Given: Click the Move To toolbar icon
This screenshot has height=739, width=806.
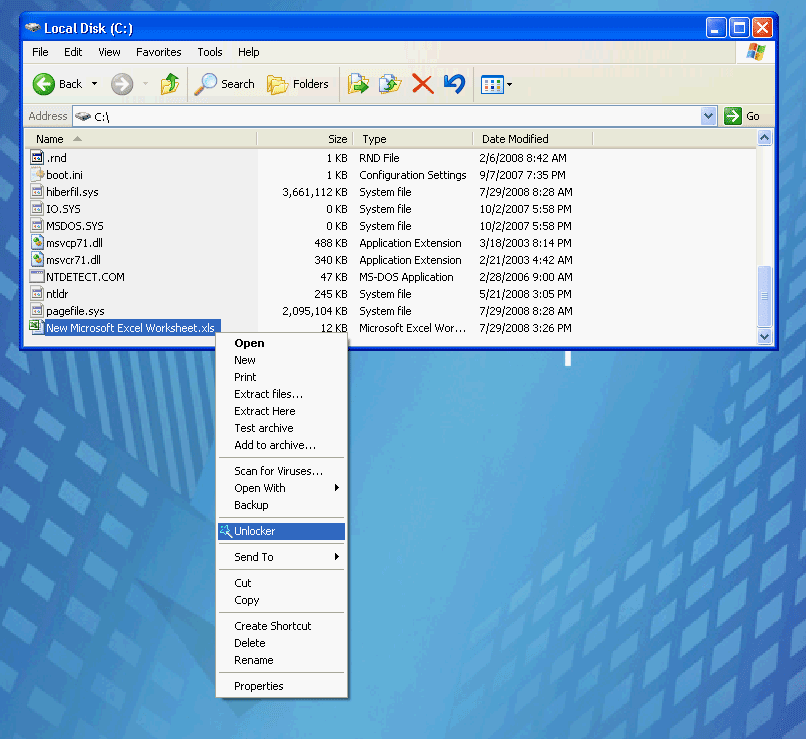Looking at the screenshot, I should [x=358, y=84].
